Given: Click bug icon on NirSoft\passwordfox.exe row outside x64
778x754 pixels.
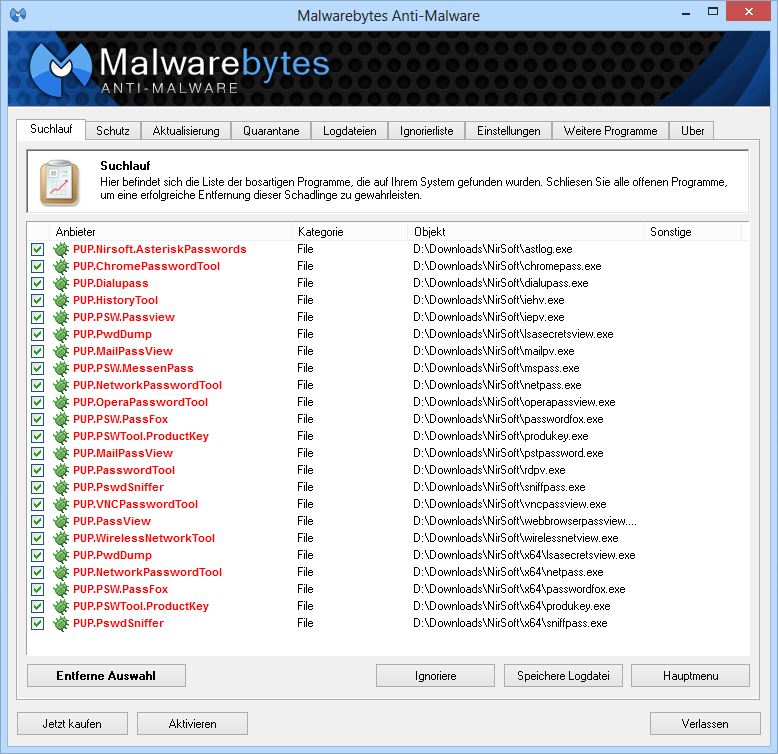Looking at the screenshot, I should pos(61,419).
